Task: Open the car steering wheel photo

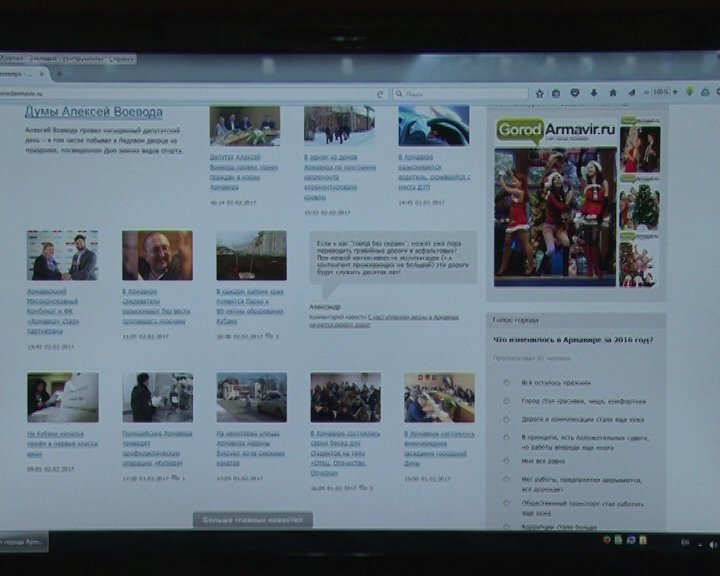Action: (x=434, y=125)
